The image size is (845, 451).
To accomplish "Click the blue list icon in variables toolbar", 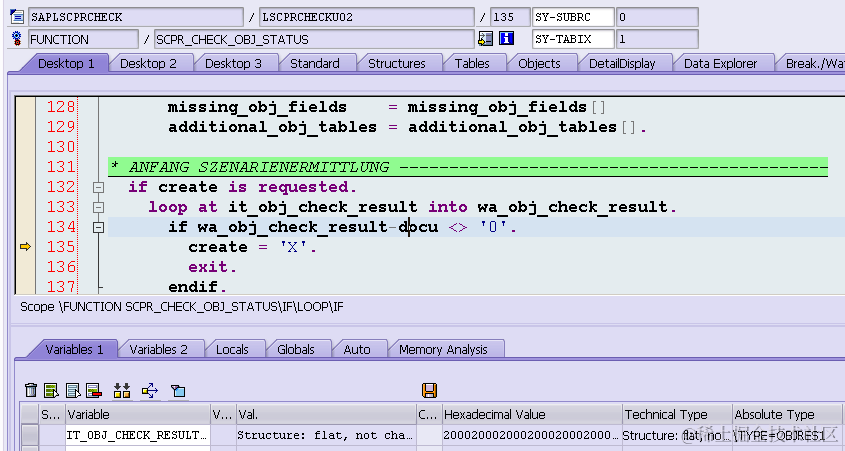I will [x=73, y=390].
